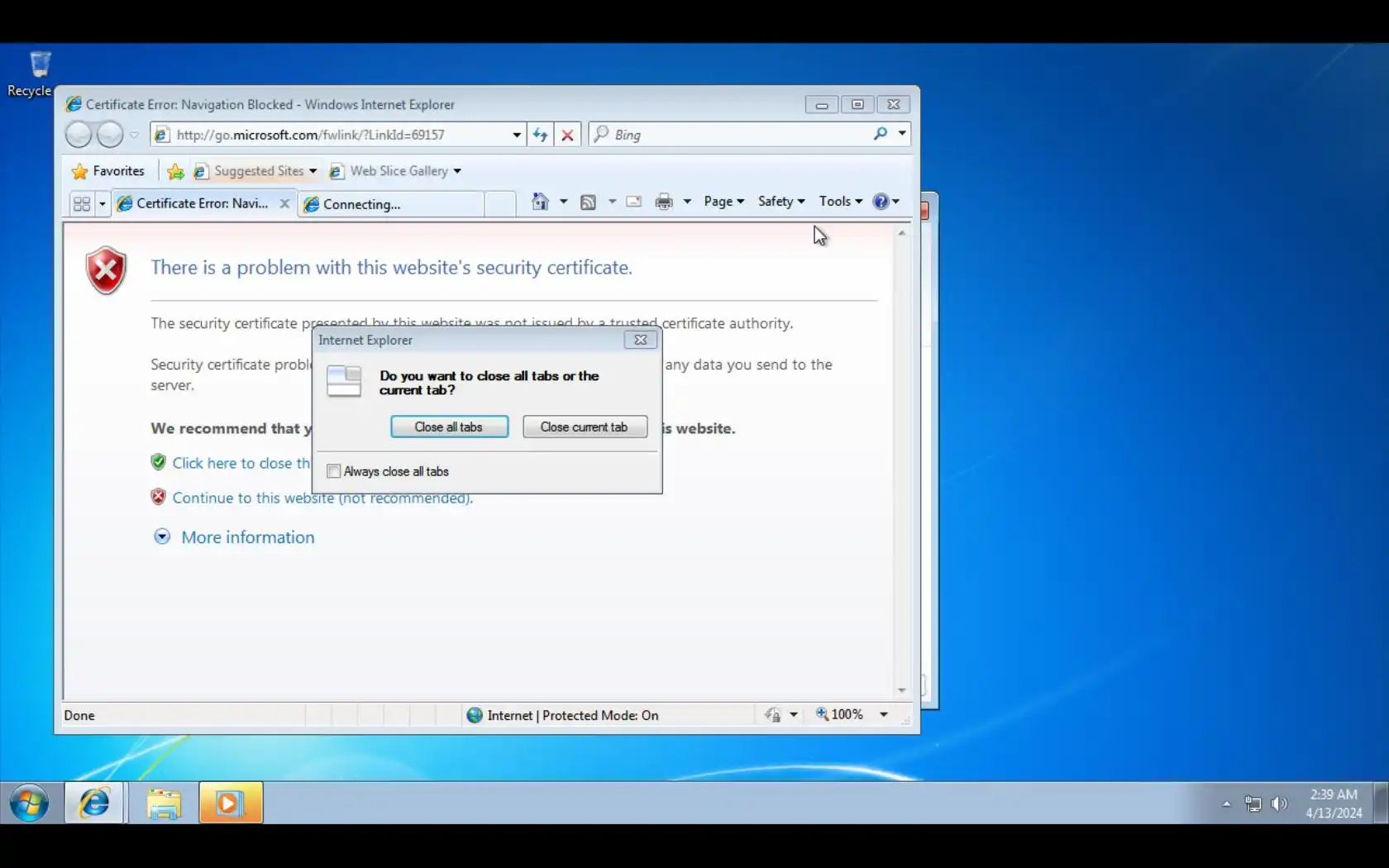The width and height of the screenshot is (1389, 868).
Task: Open Windows Explorer from the taskbar
Action: (164, 803)
